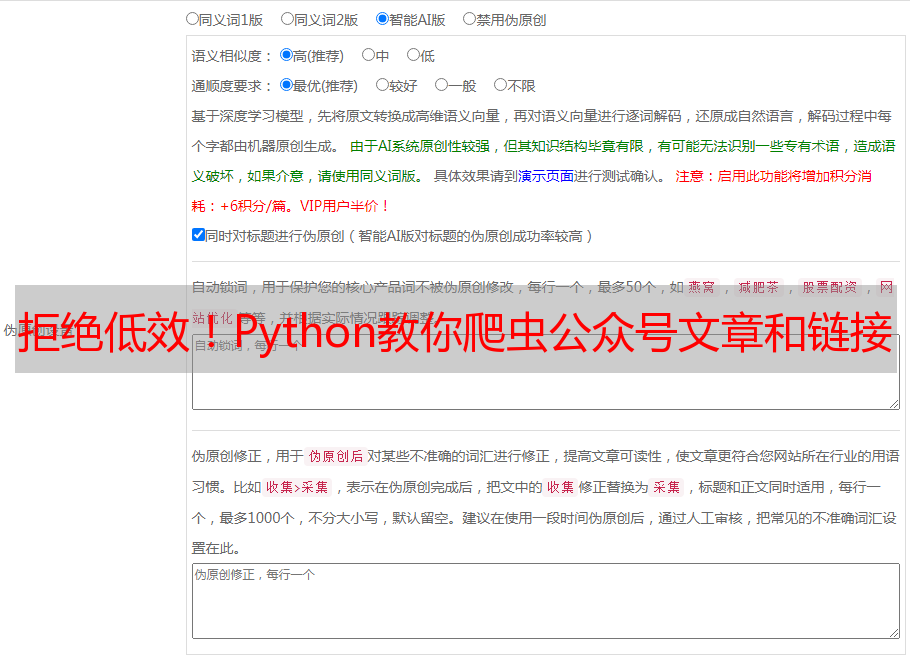This screenshot has width=911, height=658.
Task: Select the 禁用伪原创 radio option
Action: coord(469,19)
